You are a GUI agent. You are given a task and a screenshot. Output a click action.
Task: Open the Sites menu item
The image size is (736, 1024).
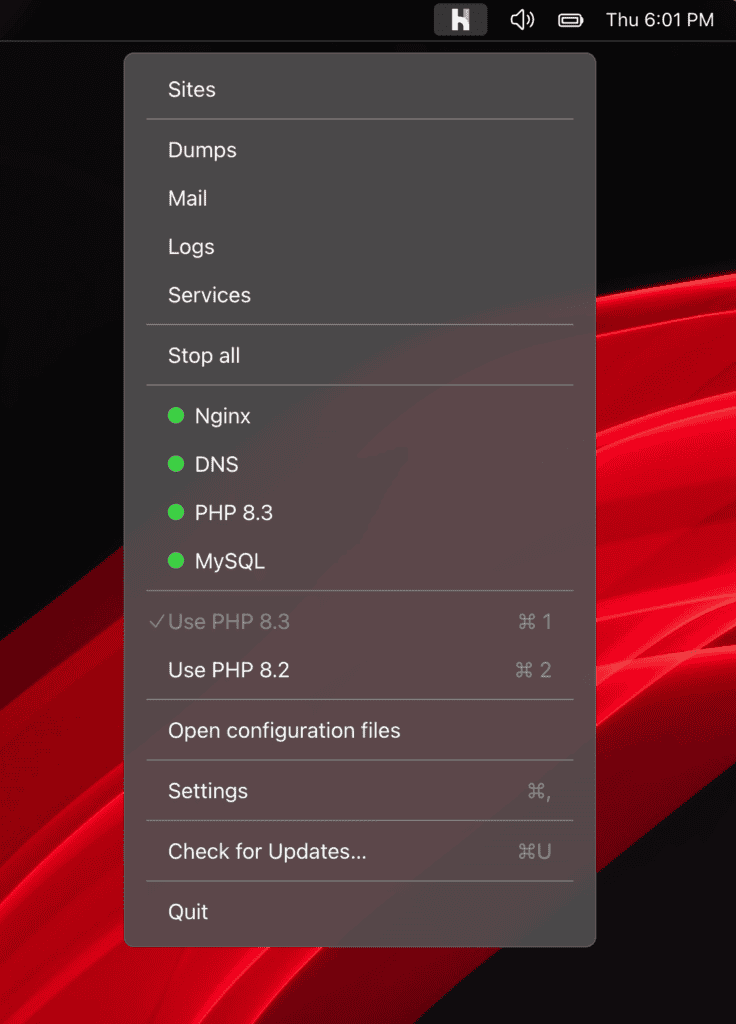(192, 90)
